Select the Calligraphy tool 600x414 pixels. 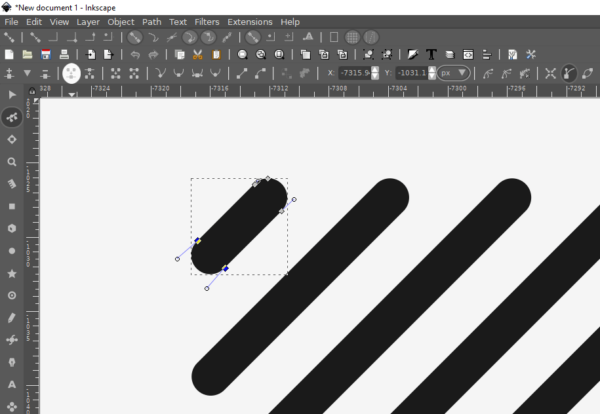pos(12,362)
